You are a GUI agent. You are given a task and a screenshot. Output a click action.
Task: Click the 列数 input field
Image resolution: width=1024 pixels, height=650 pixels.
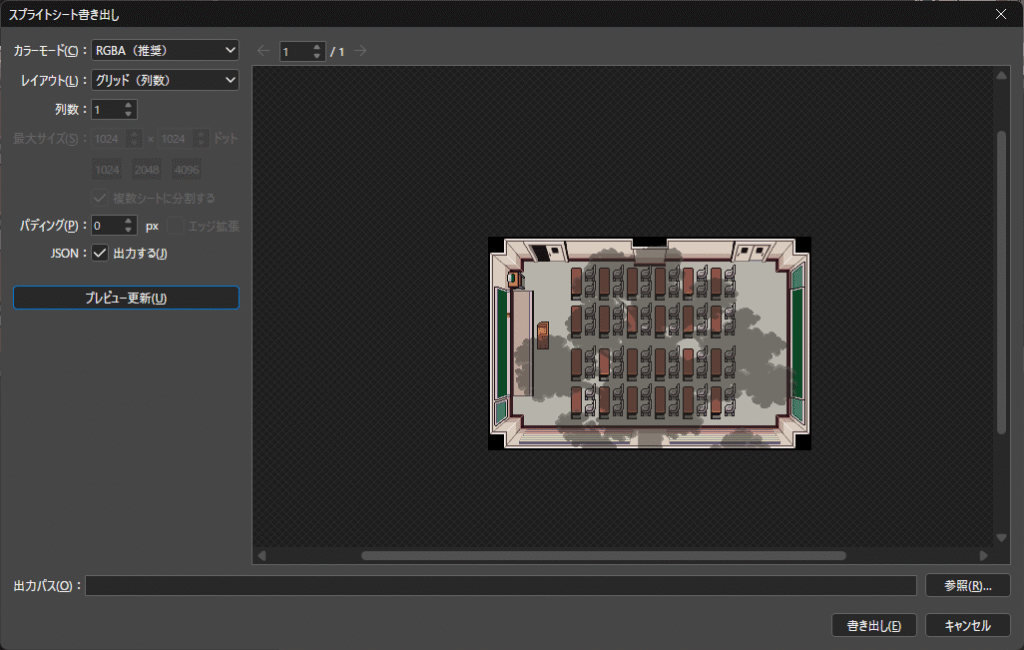pos(107,110)
